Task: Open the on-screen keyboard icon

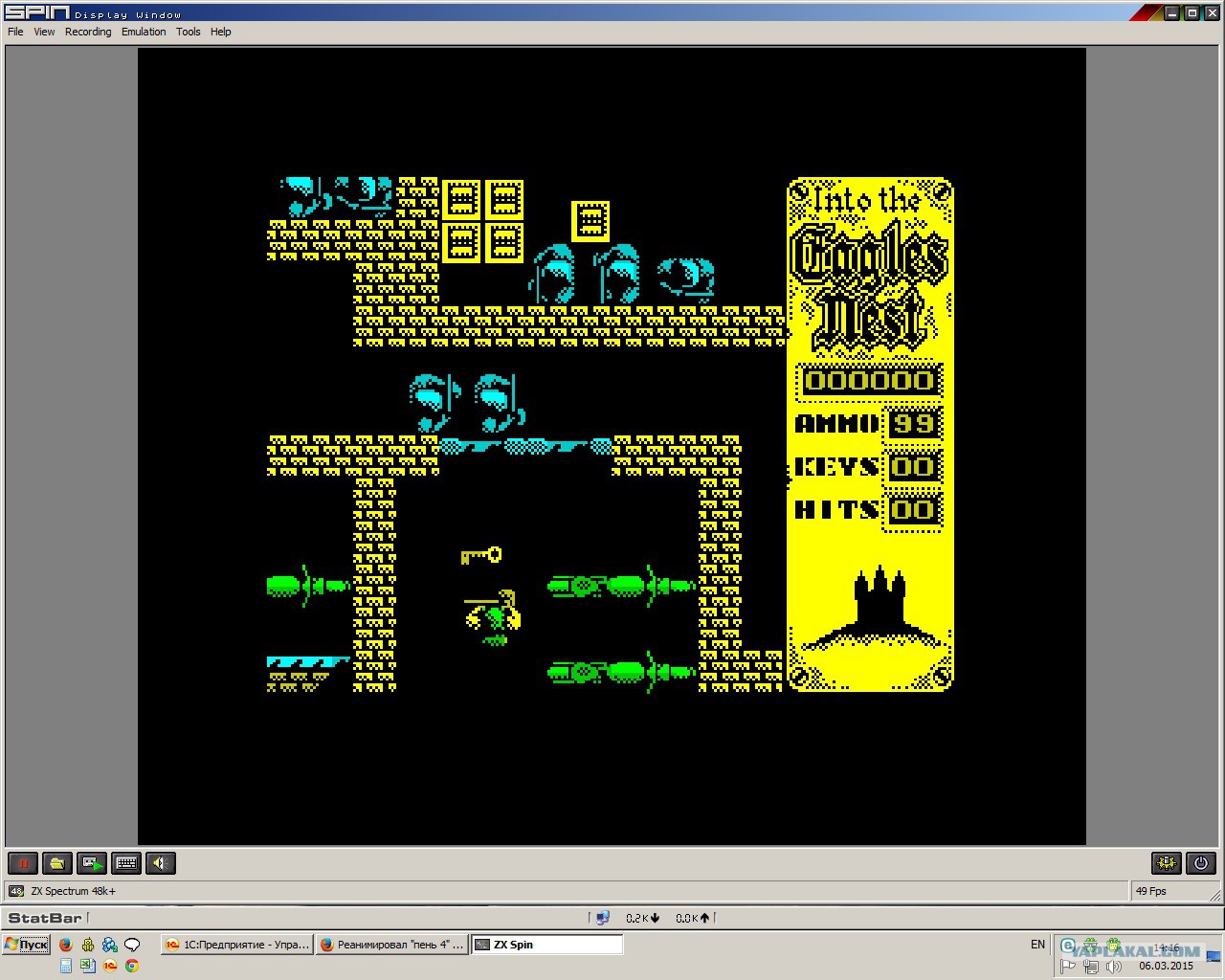Action: coord(126,863)
